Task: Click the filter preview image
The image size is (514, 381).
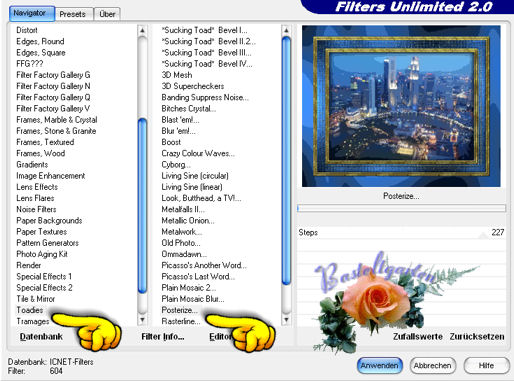Action: [401, 106]
